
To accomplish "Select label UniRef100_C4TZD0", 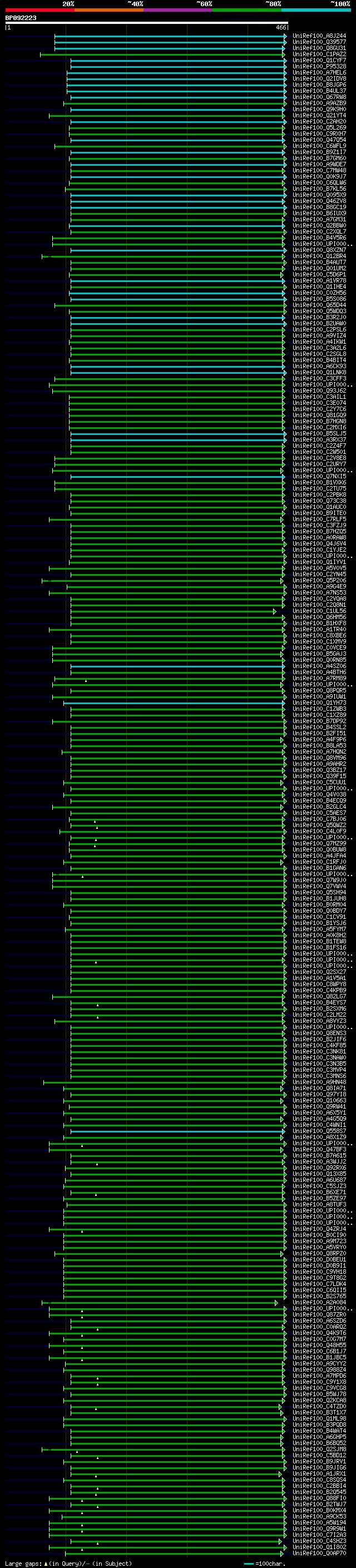I will point(319,1406).
